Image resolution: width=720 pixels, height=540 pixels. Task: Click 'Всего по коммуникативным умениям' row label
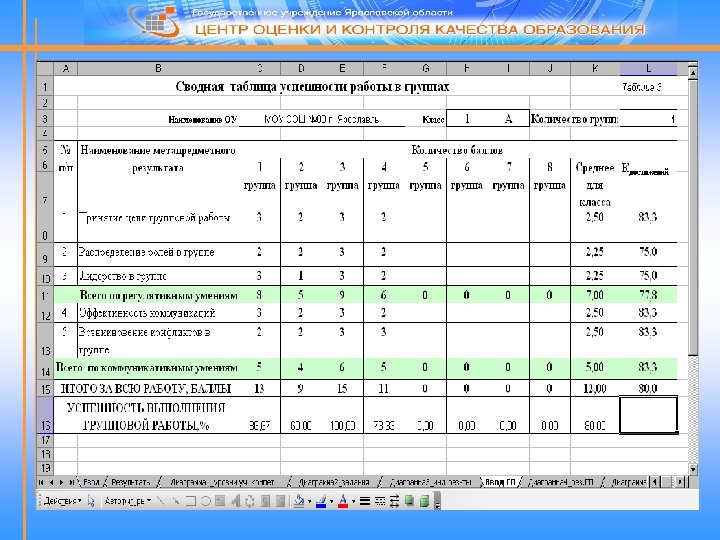147,367
